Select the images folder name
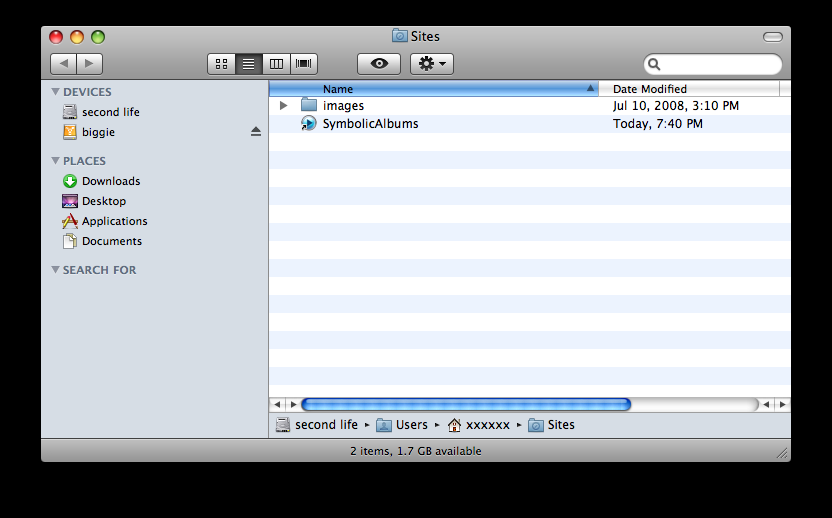The height and width of the screenshot is (518, 832). click(x=343, y=106)
